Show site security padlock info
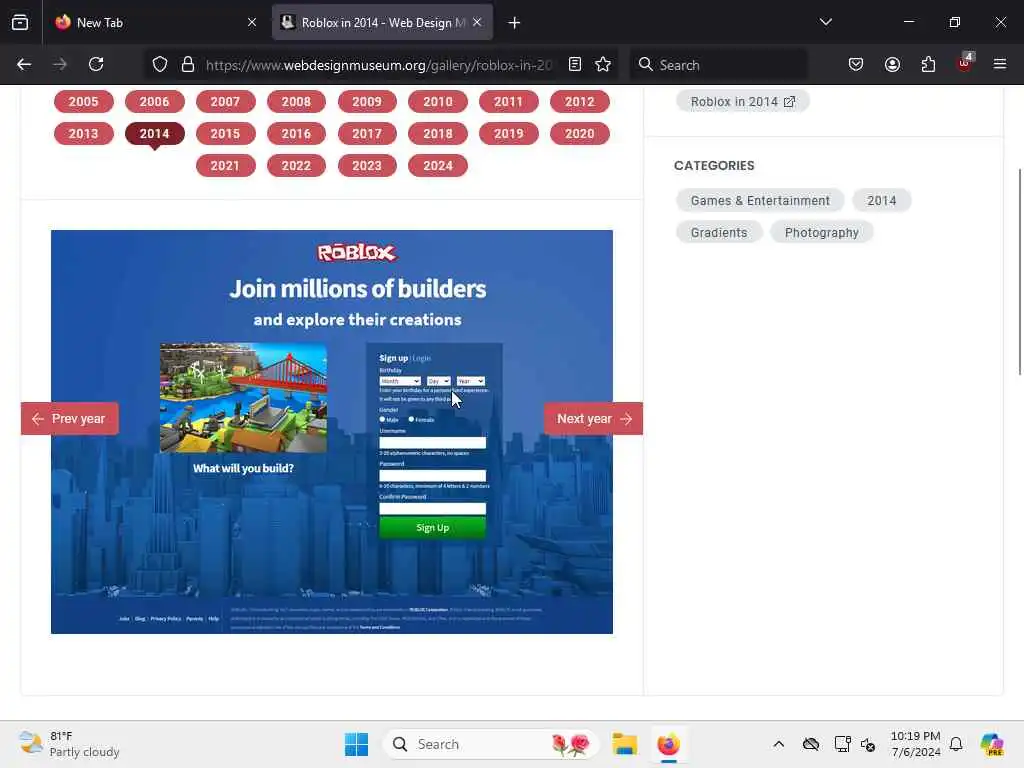The height and width of the screenshot is (768, 1024). tap(188, 64)
